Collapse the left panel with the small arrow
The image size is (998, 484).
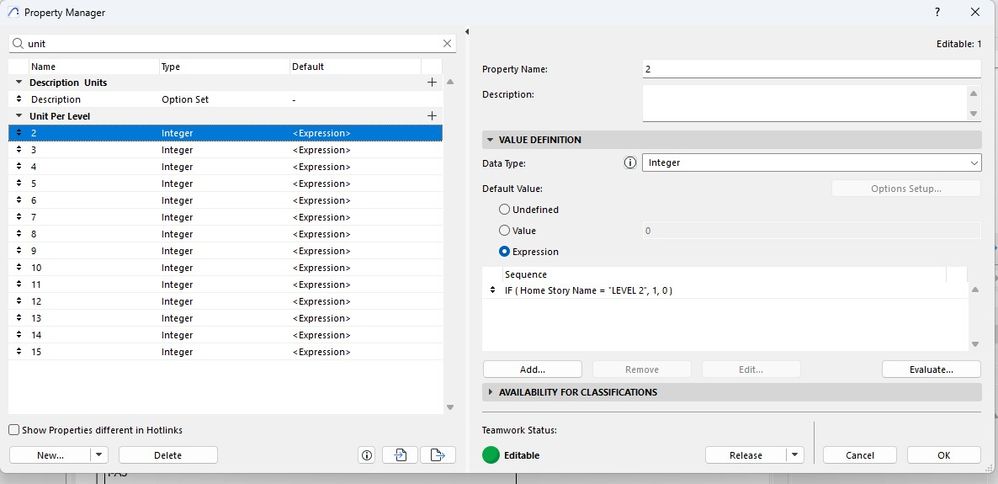[467, 31]
